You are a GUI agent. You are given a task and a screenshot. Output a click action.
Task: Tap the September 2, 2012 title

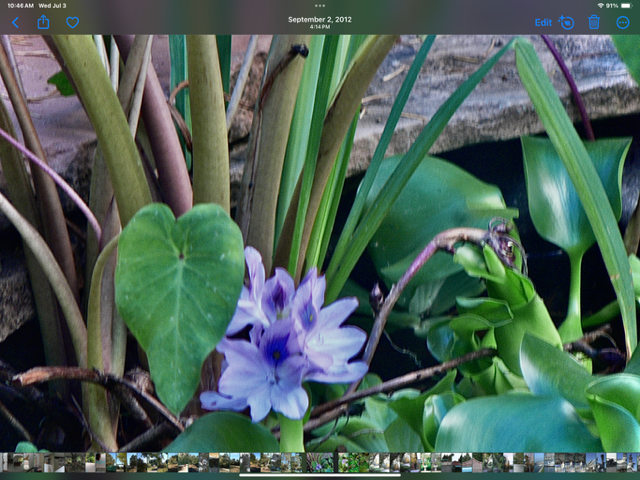[x=320, y=19]
